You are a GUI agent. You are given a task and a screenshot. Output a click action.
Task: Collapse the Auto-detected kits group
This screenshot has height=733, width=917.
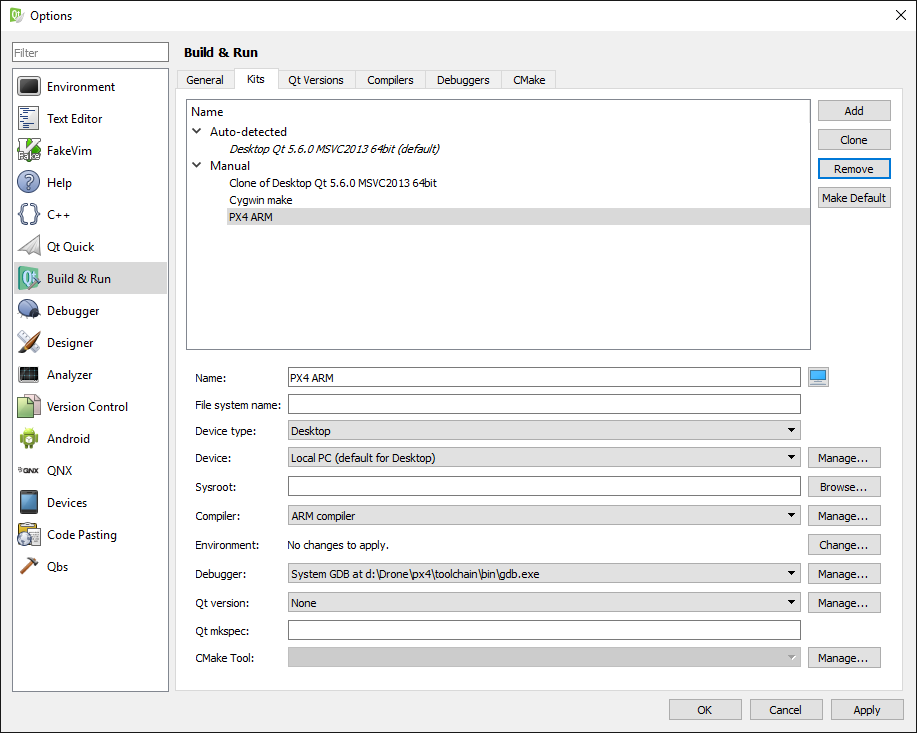coord(197,132)
